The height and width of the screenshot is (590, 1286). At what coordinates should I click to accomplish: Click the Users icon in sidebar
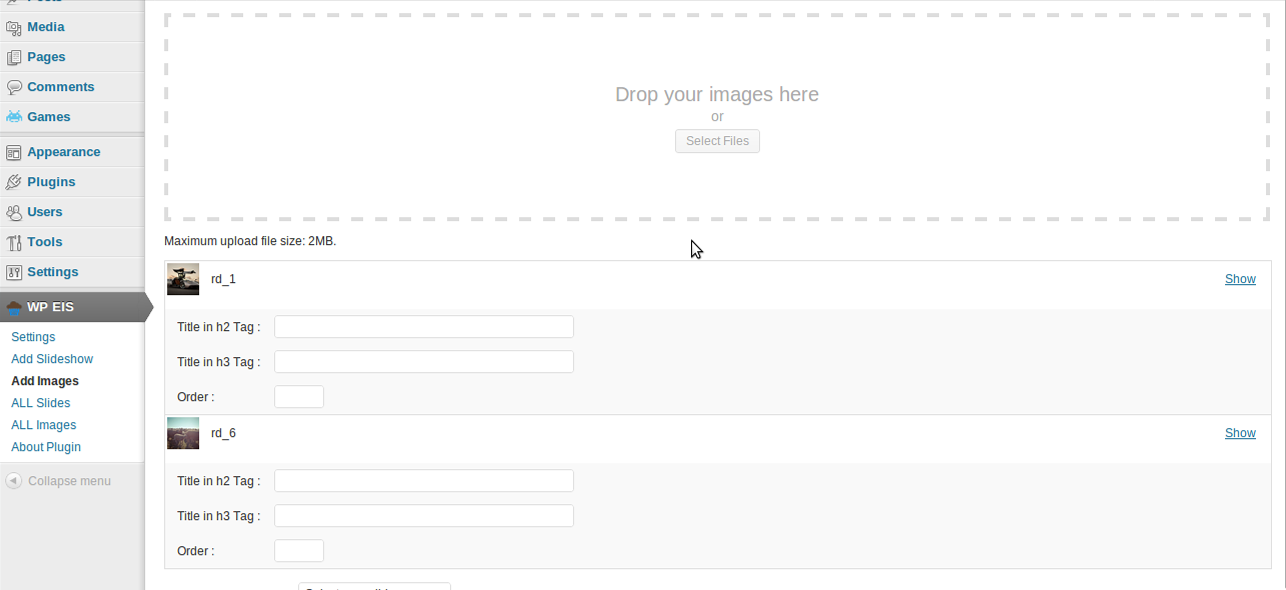coord(14,212)
